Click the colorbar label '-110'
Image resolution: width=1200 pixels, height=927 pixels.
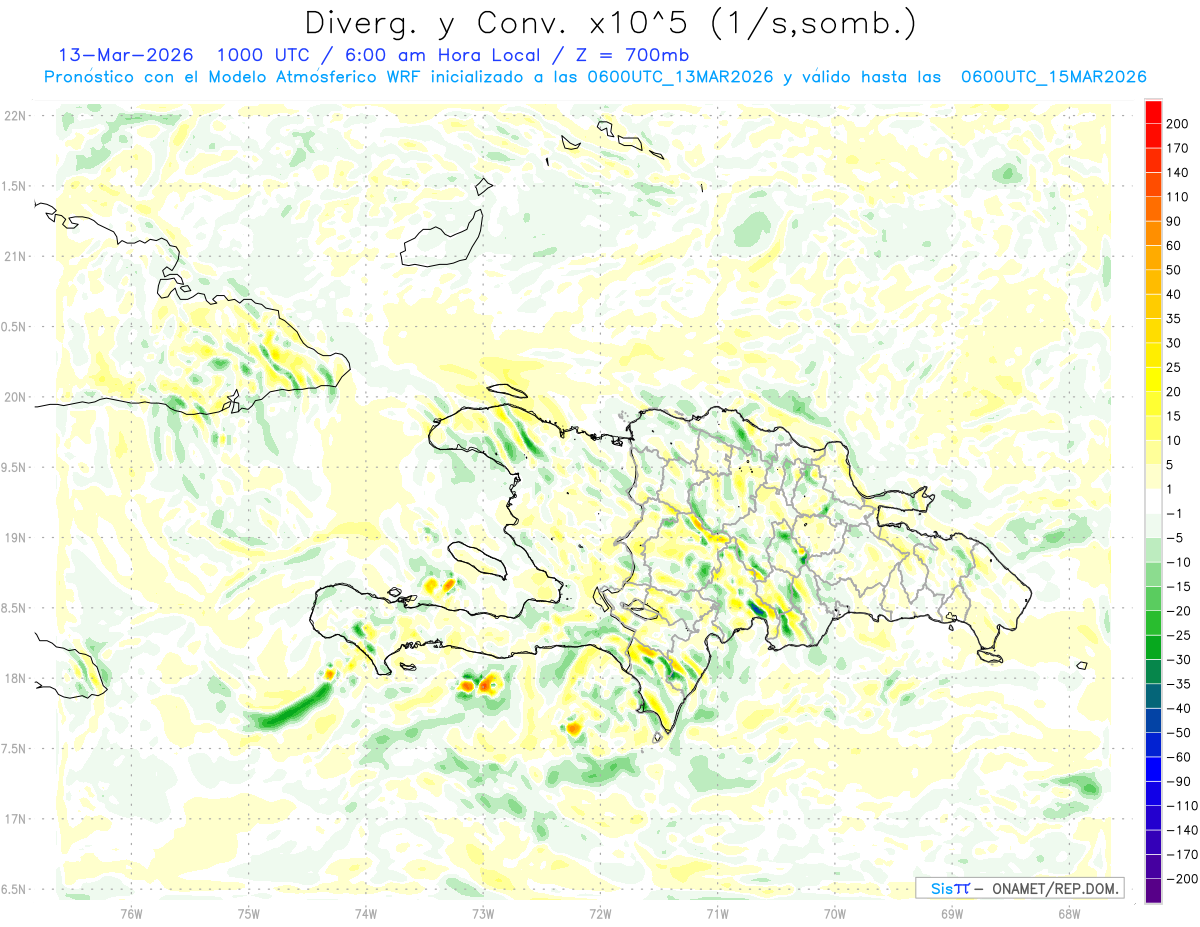(1183, 806)
